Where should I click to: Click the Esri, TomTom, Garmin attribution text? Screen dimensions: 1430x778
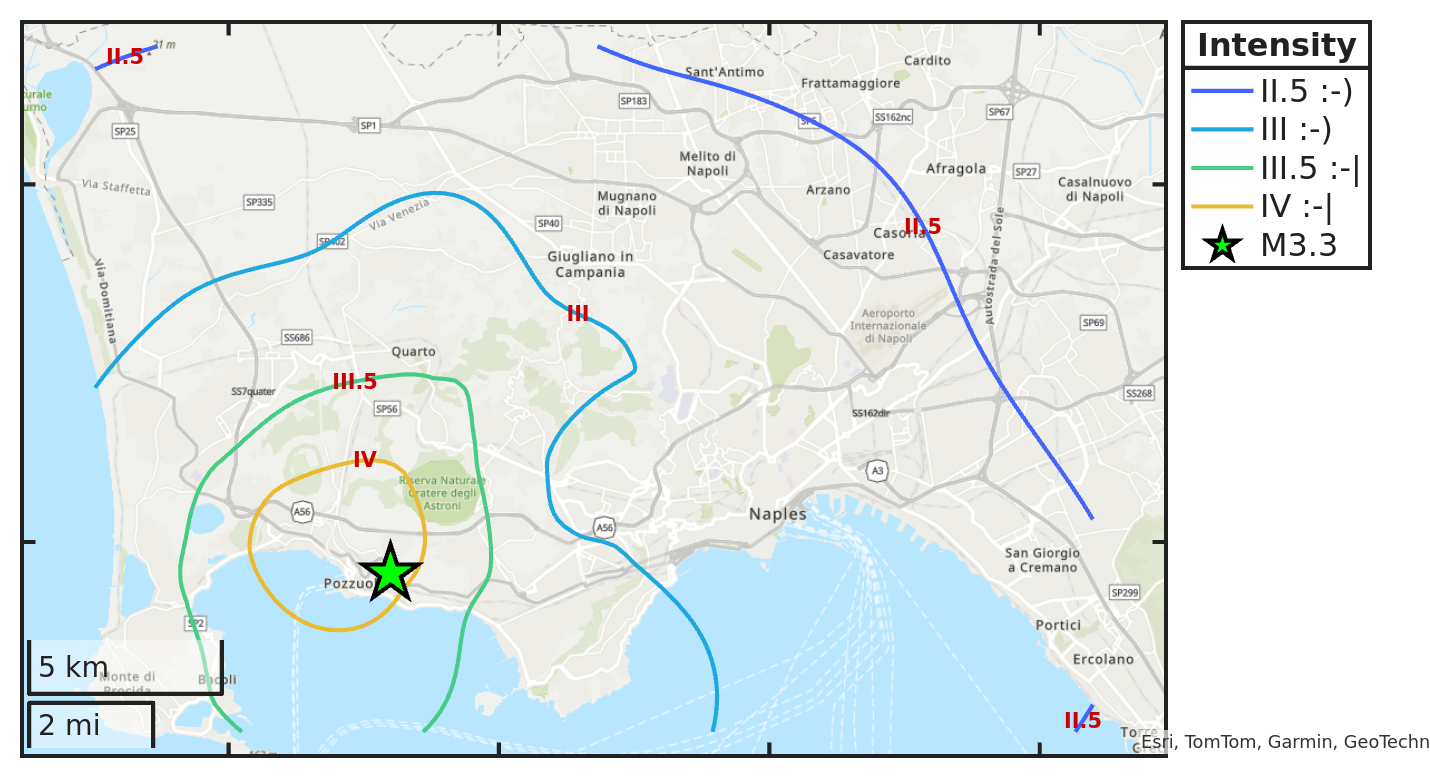[x=1285, y=742]
